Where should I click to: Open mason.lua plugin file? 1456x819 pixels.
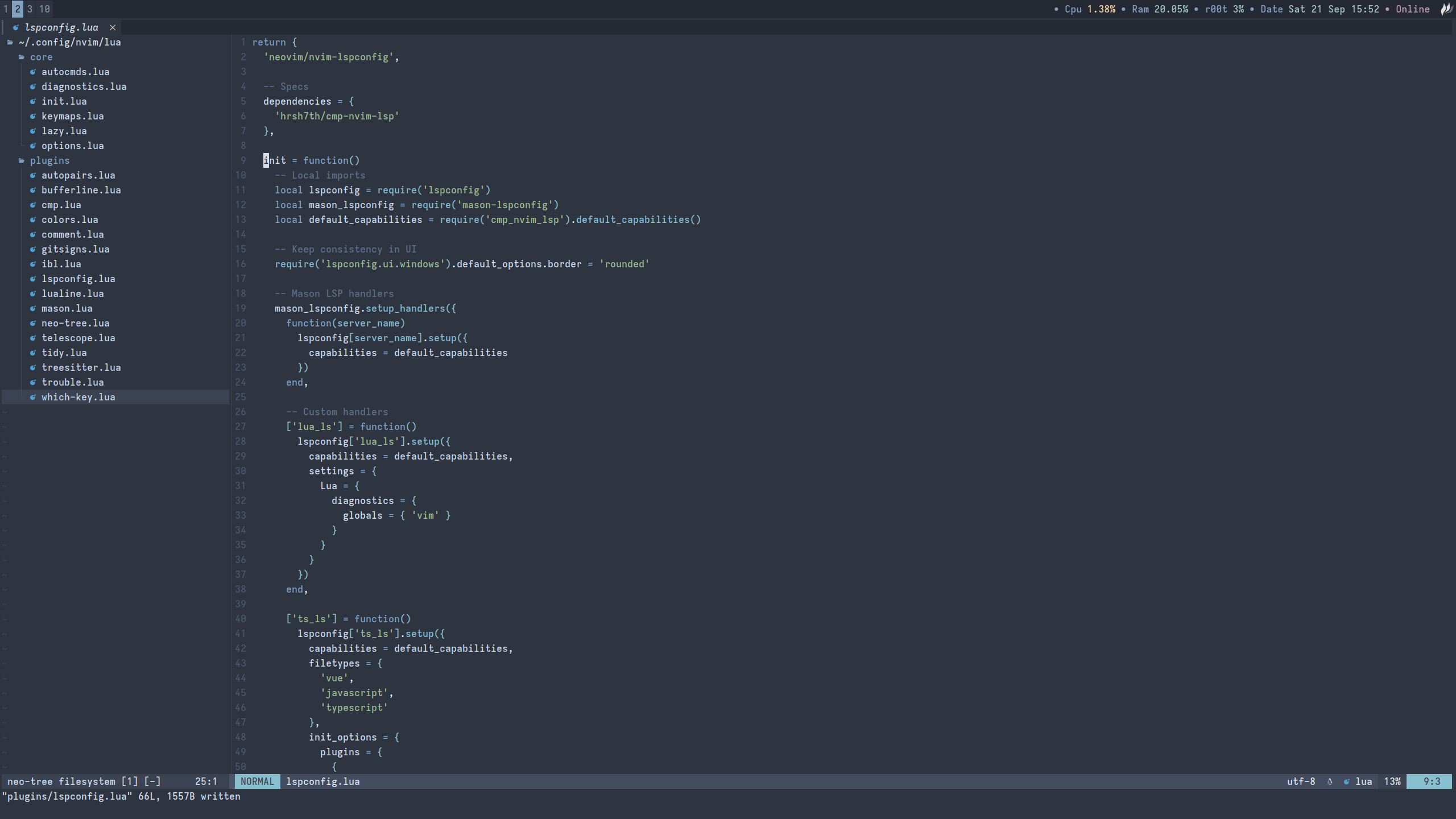[67, 308]
